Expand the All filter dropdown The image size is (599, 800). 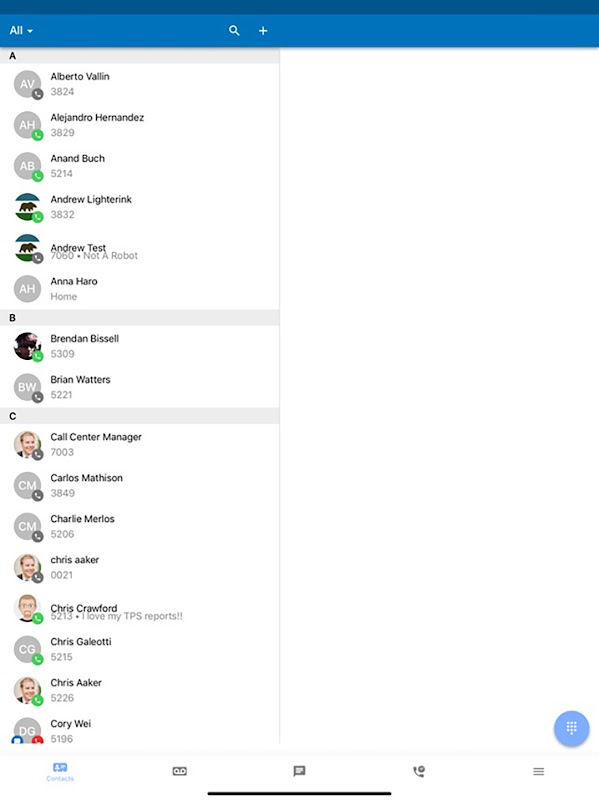point(21,31)
